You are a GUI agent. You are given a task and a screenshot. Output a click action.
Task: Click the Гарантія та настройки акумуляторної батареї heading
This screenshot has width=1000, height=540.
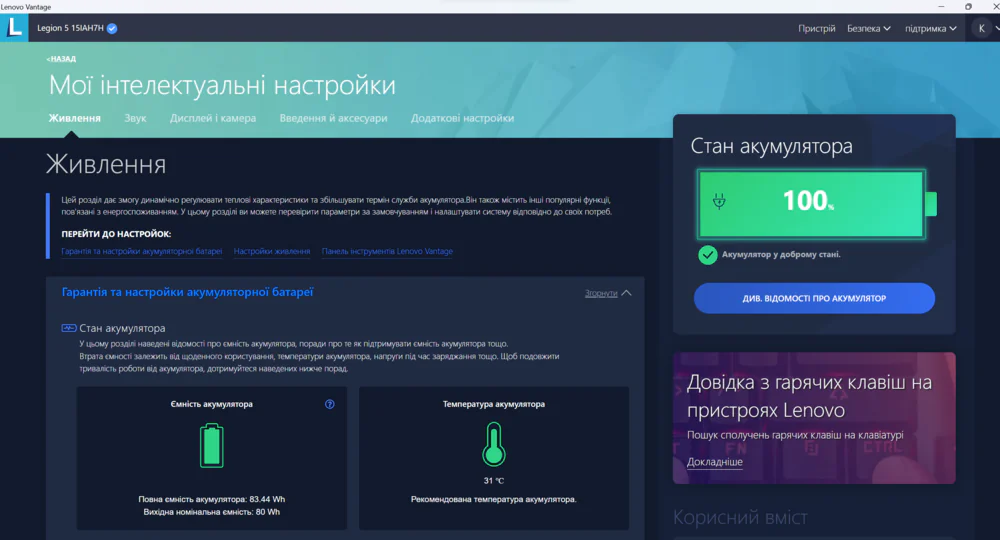pos(188,292)
